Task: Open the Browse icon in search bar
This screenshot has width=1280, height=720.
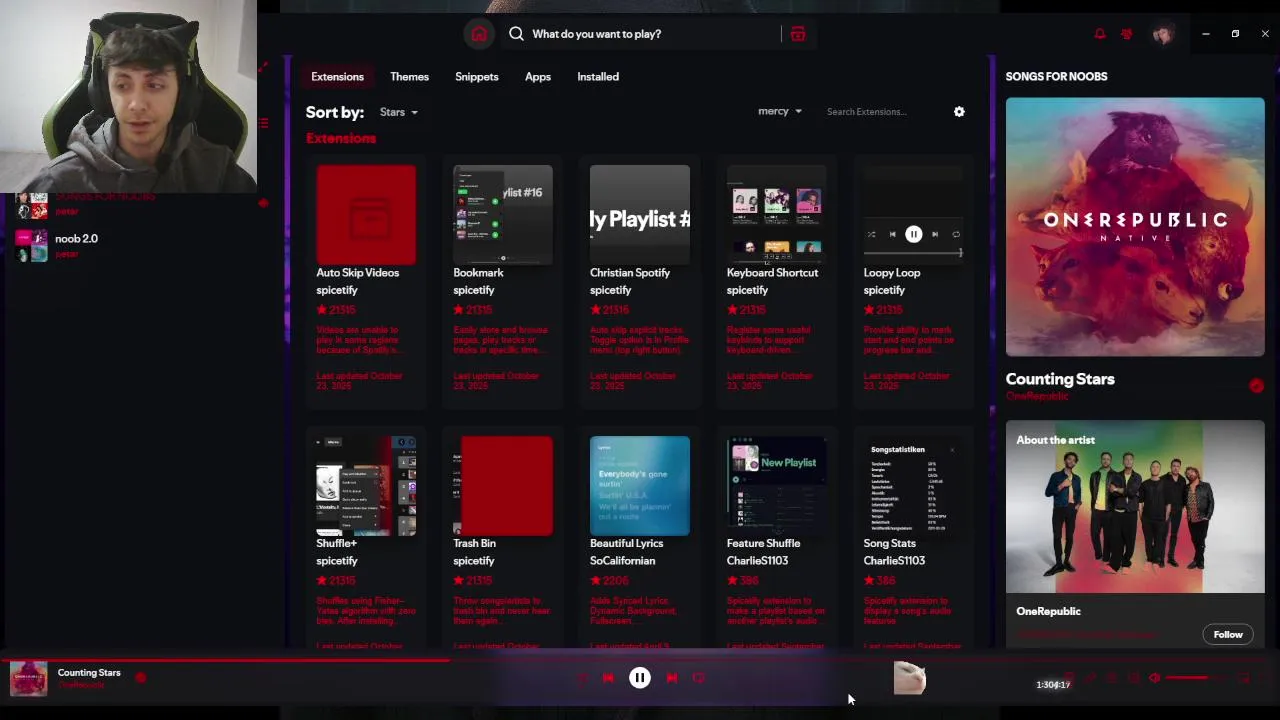Action: pos(798,34)
